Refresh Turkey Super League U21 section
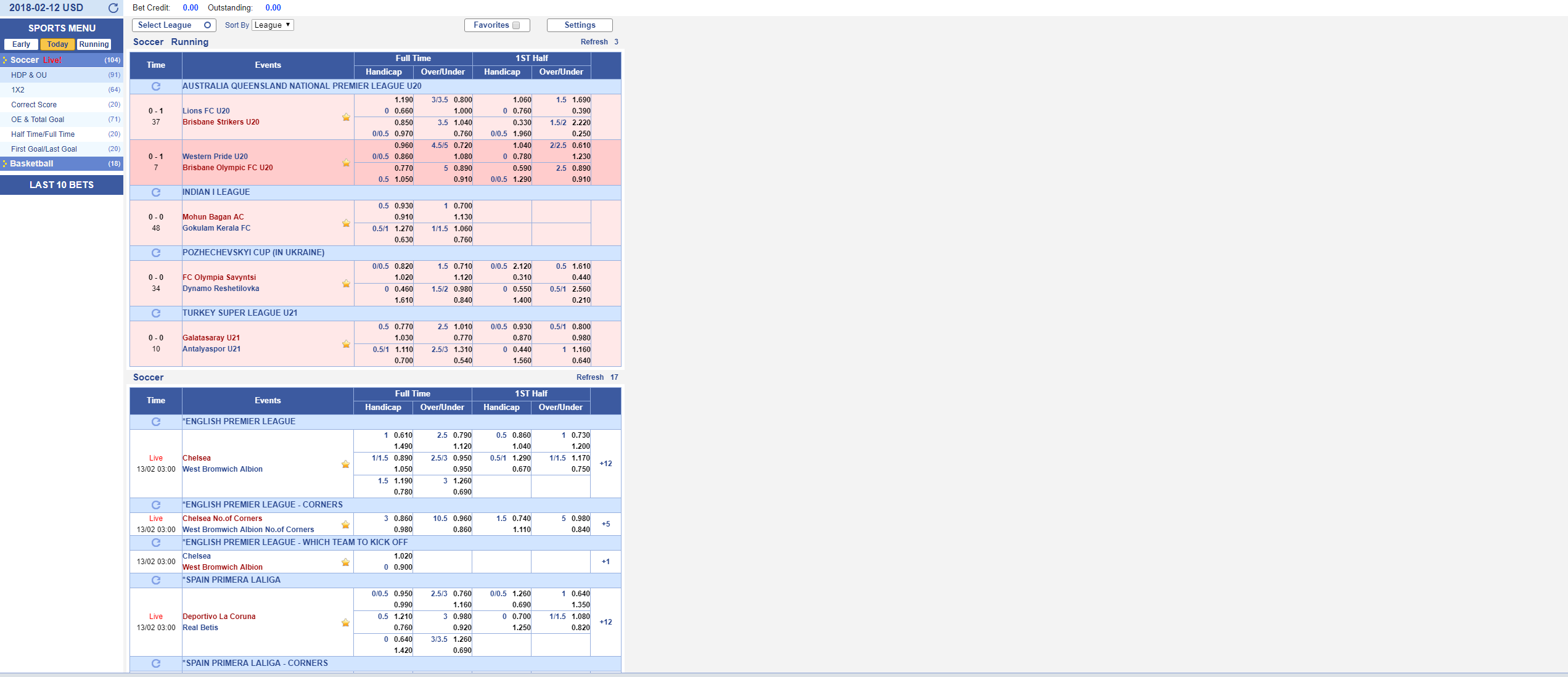Screen dimensions: 1568x677 156,313
